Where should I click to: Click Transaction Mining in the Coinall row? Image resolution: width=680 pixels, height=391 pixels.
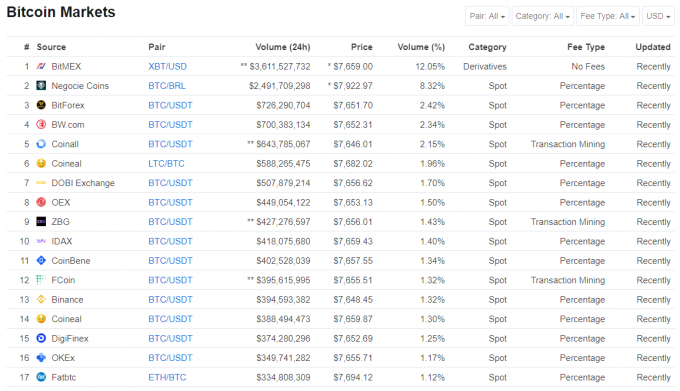click(x=568, y=144)
